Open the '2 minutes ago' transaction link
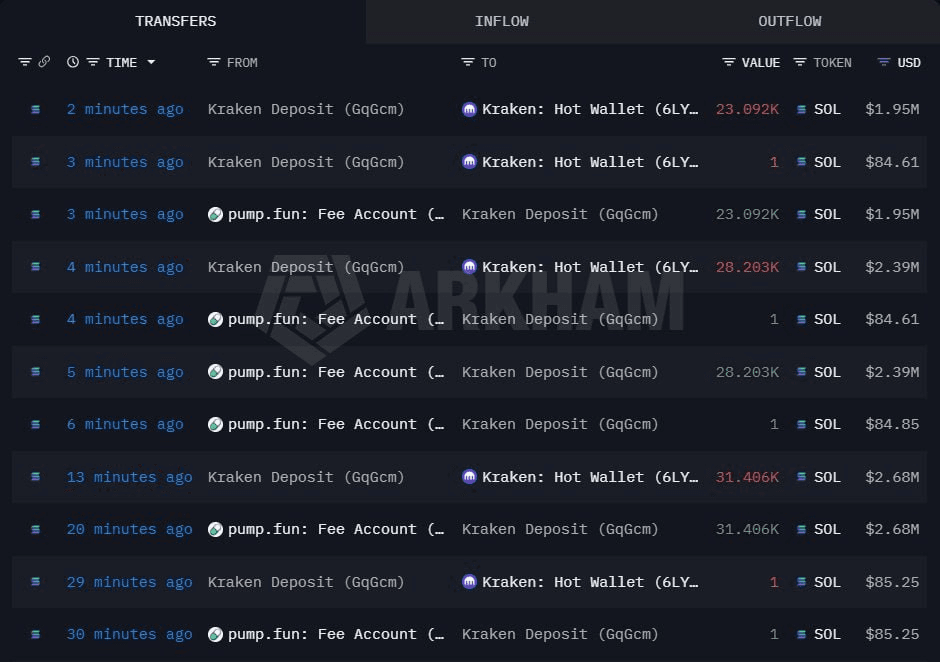 point(125,109)
